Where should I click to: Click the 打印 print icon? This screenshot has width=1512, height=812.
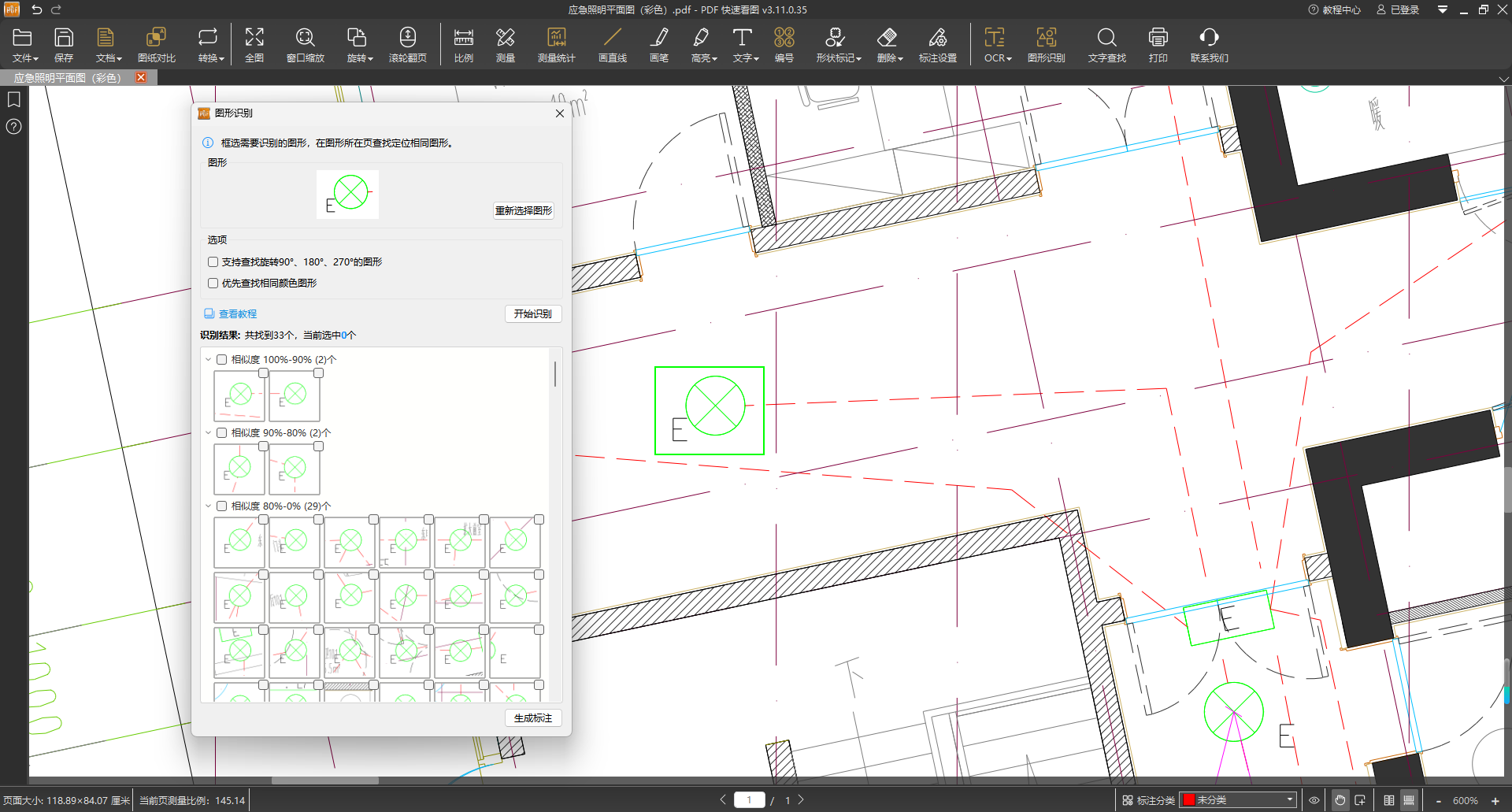(x=1158, y=44)
